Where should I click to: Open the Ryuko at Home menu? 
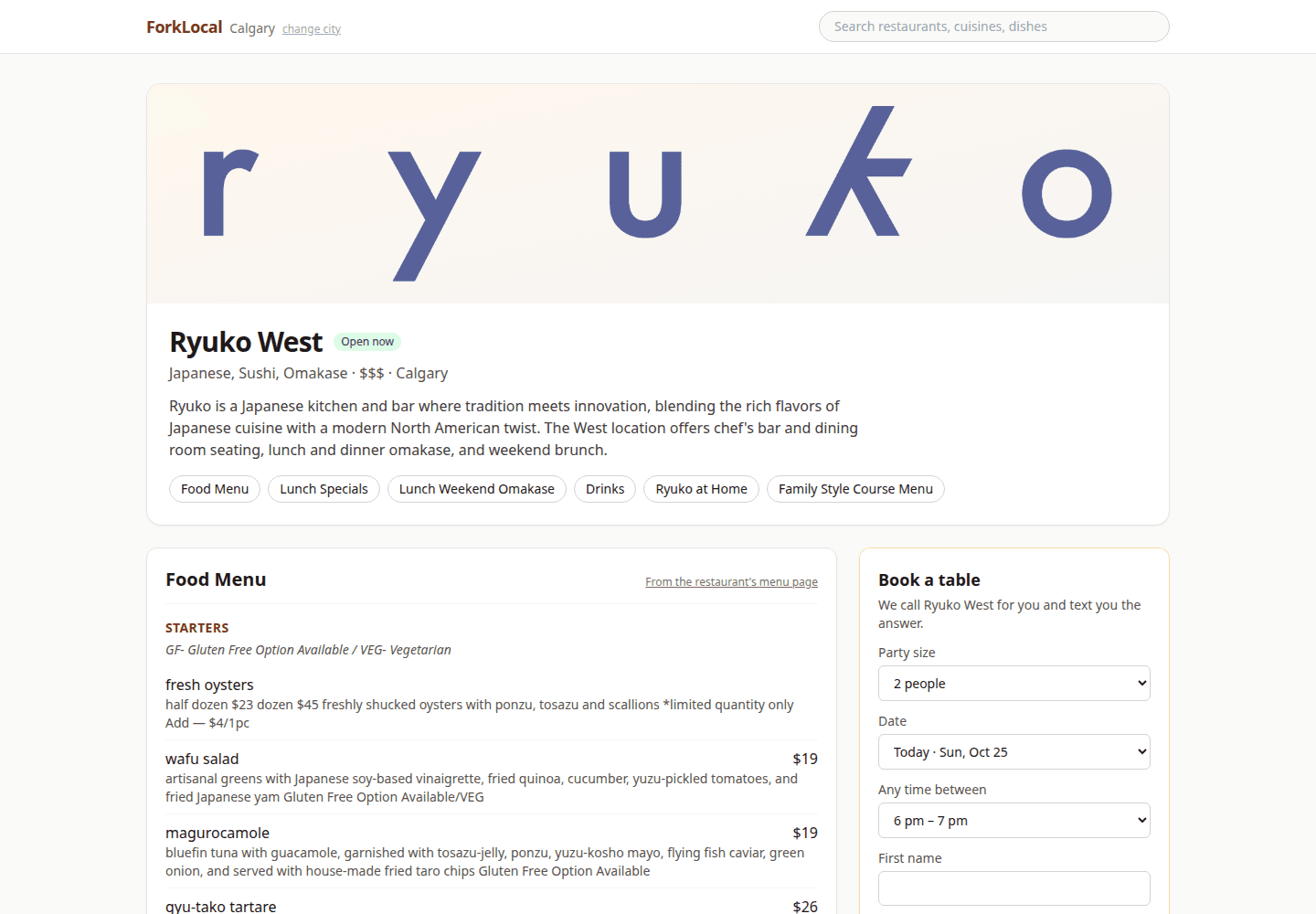pos(701,489)
